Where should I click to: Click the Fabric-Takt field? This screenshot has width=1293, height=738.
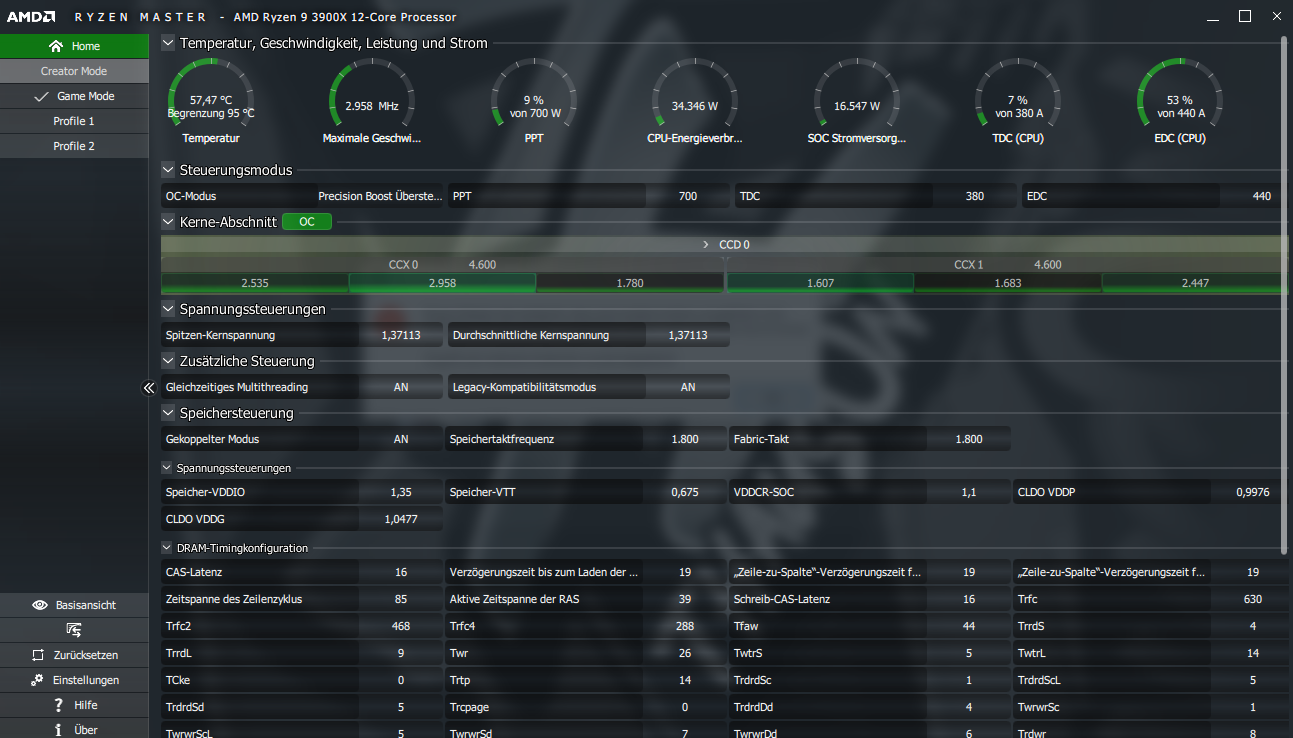869,439
